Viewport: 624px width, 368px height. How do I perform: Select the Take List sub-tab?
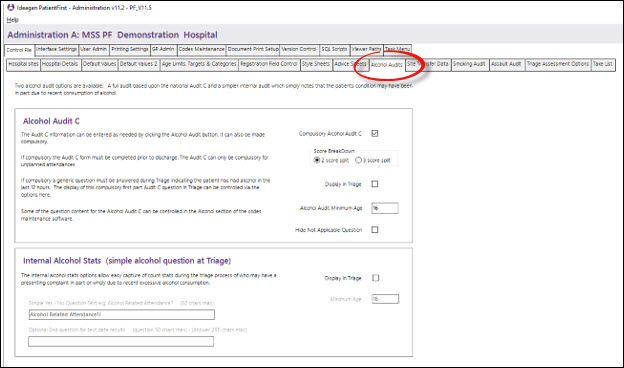tap(603, 64)
